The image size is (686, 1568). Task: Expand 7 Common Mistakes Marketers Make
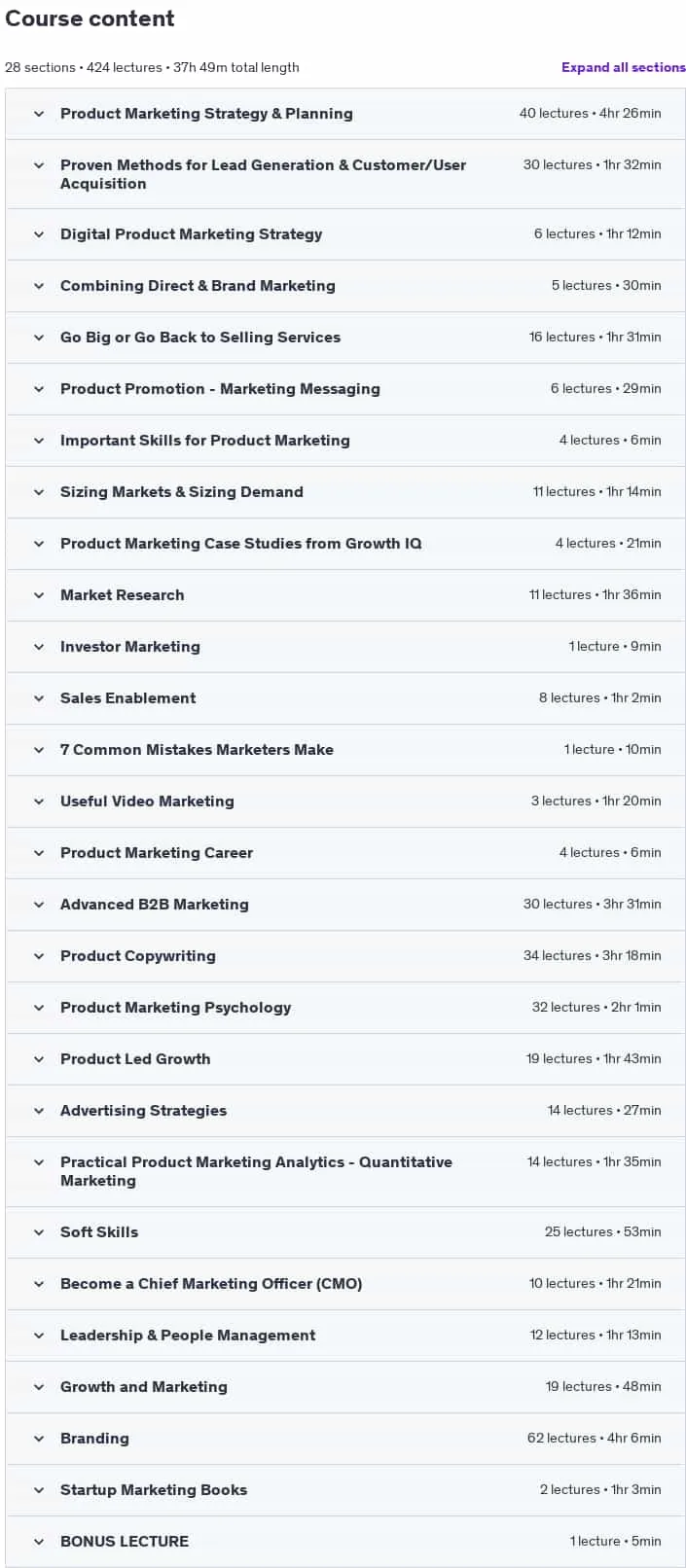[345, 750]
